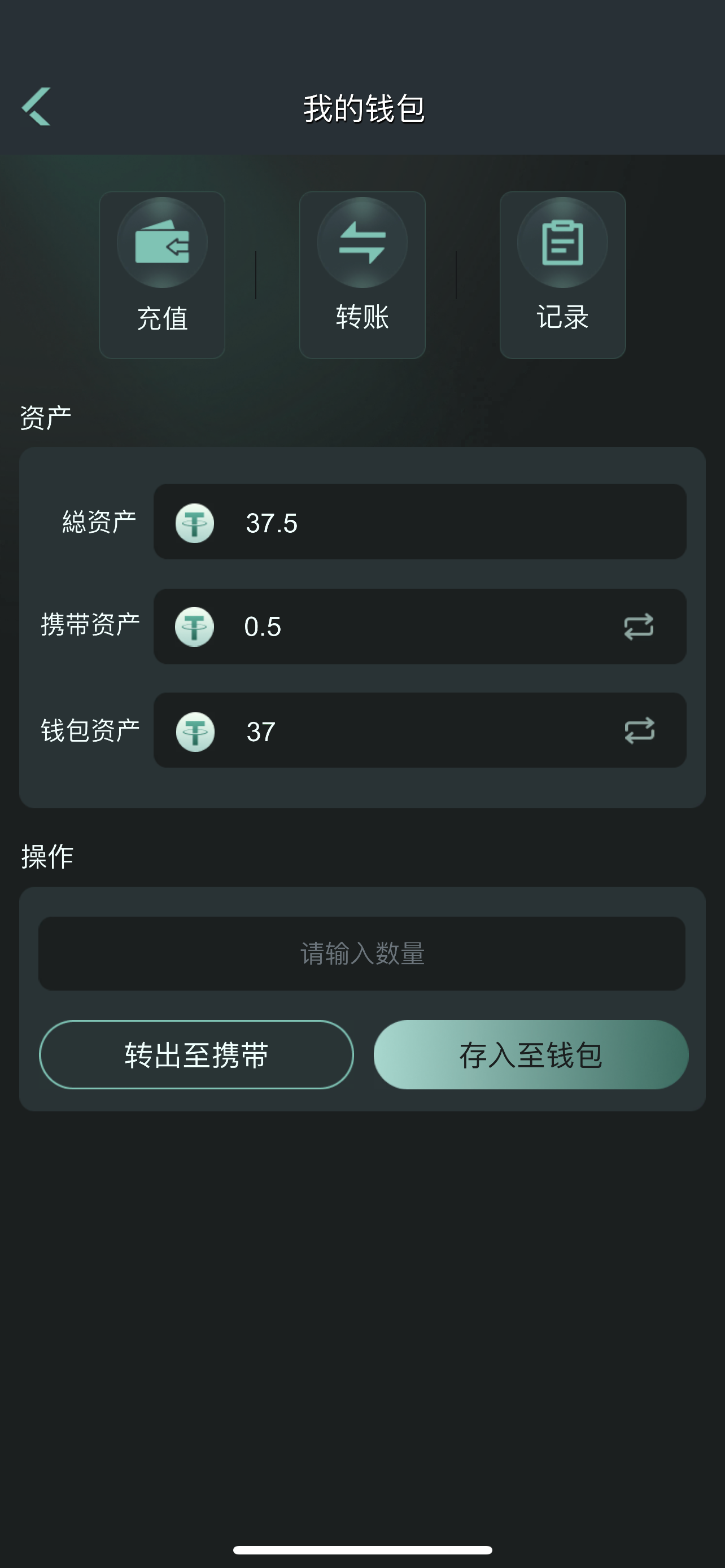Image resolution: width=725 pixels, height=1568 pixels.
Task: Select the 记录 label text
Action: [562, 317]
